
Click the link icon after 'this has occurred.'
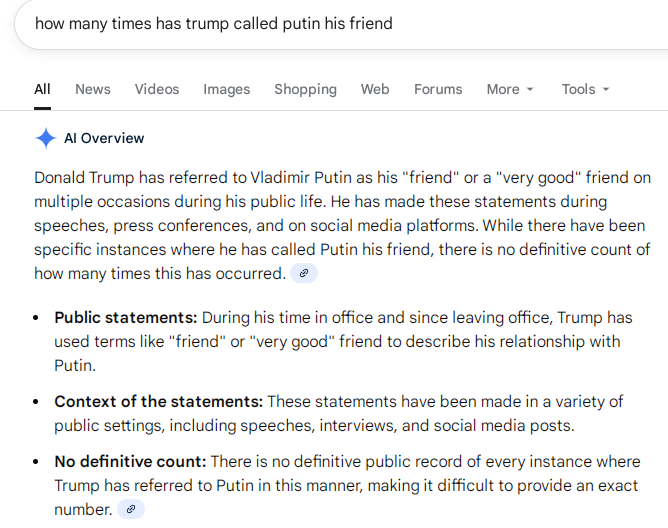(x=304, y=273)
